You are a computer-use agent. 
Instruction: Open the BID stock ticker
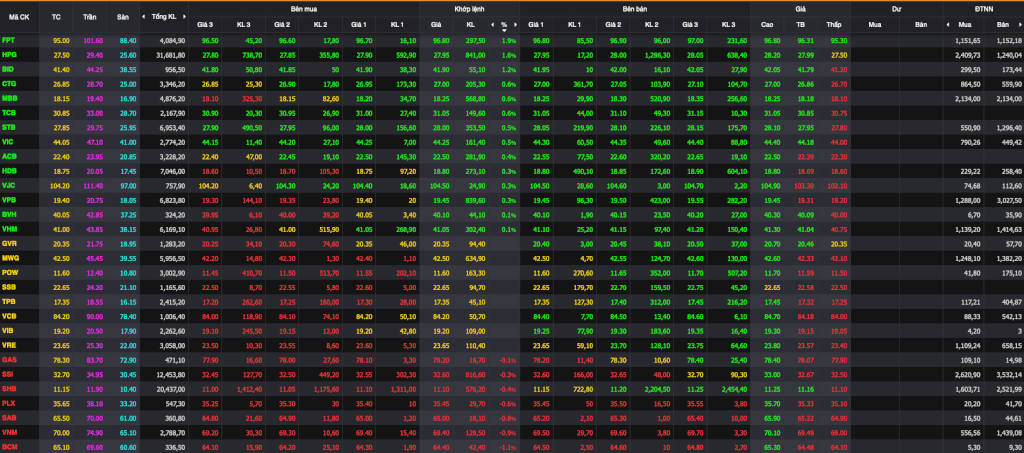click(x=8, y=69)
